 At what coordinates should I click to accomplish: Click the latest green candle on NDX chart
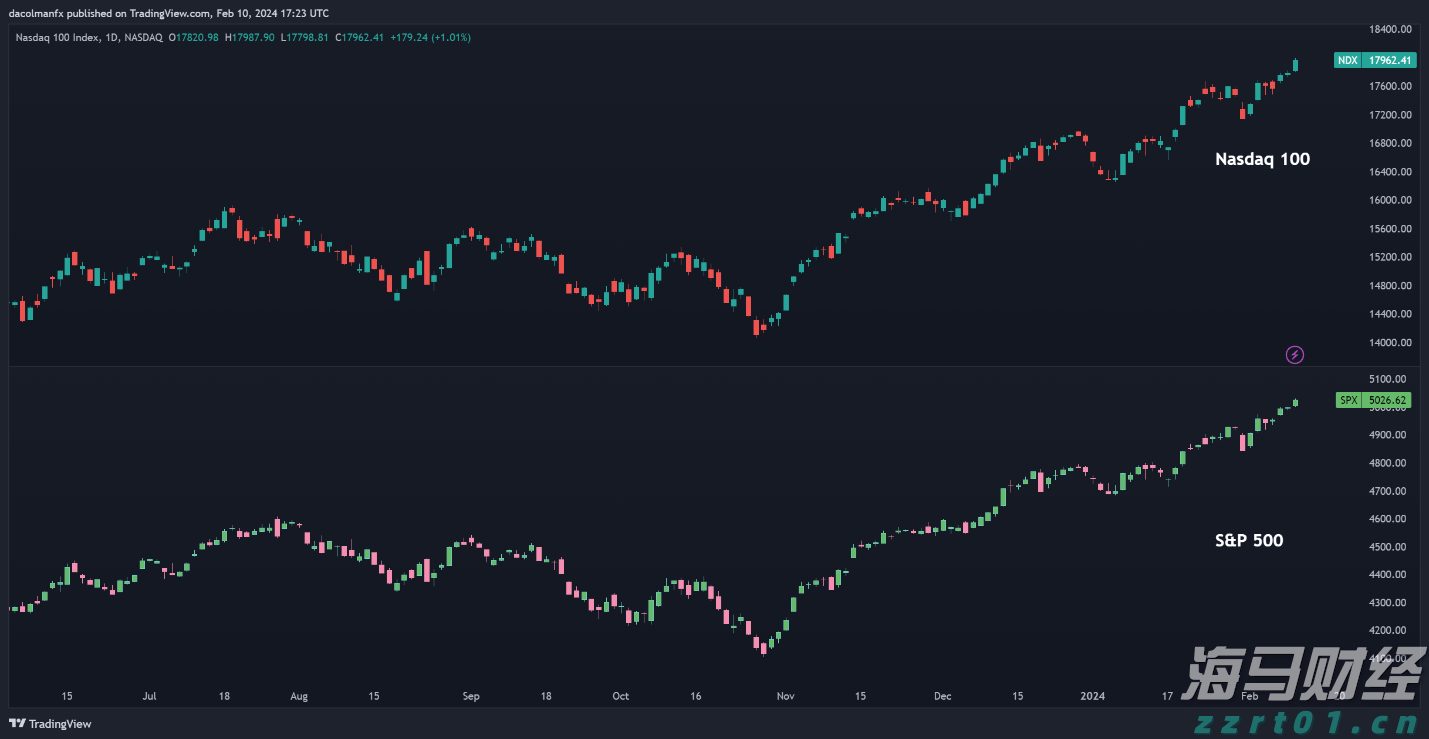coord(1295,65)
